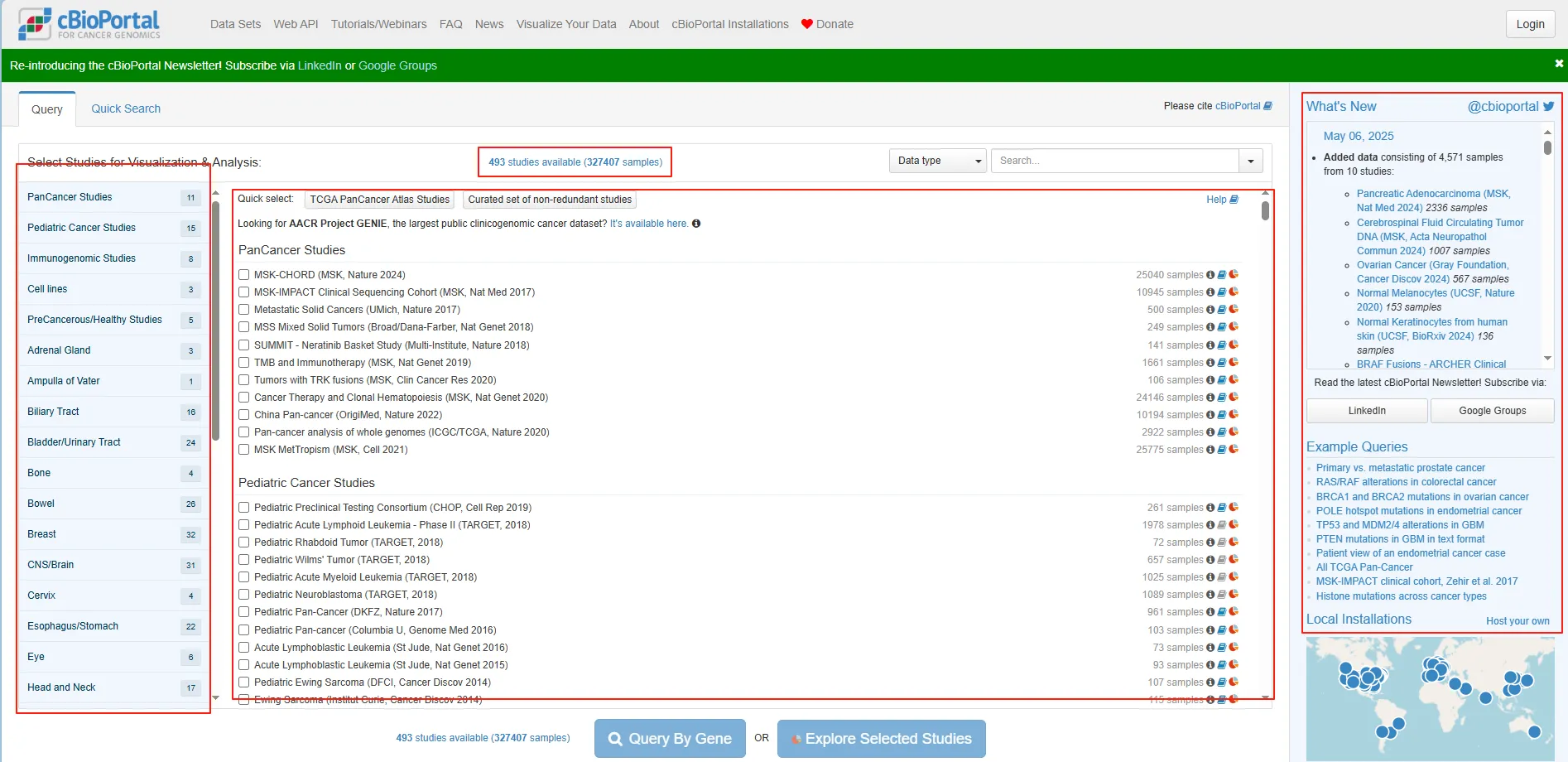Click book icon beside Help link
Viewport: 1568px width, 762px height.
(1234, 200)
